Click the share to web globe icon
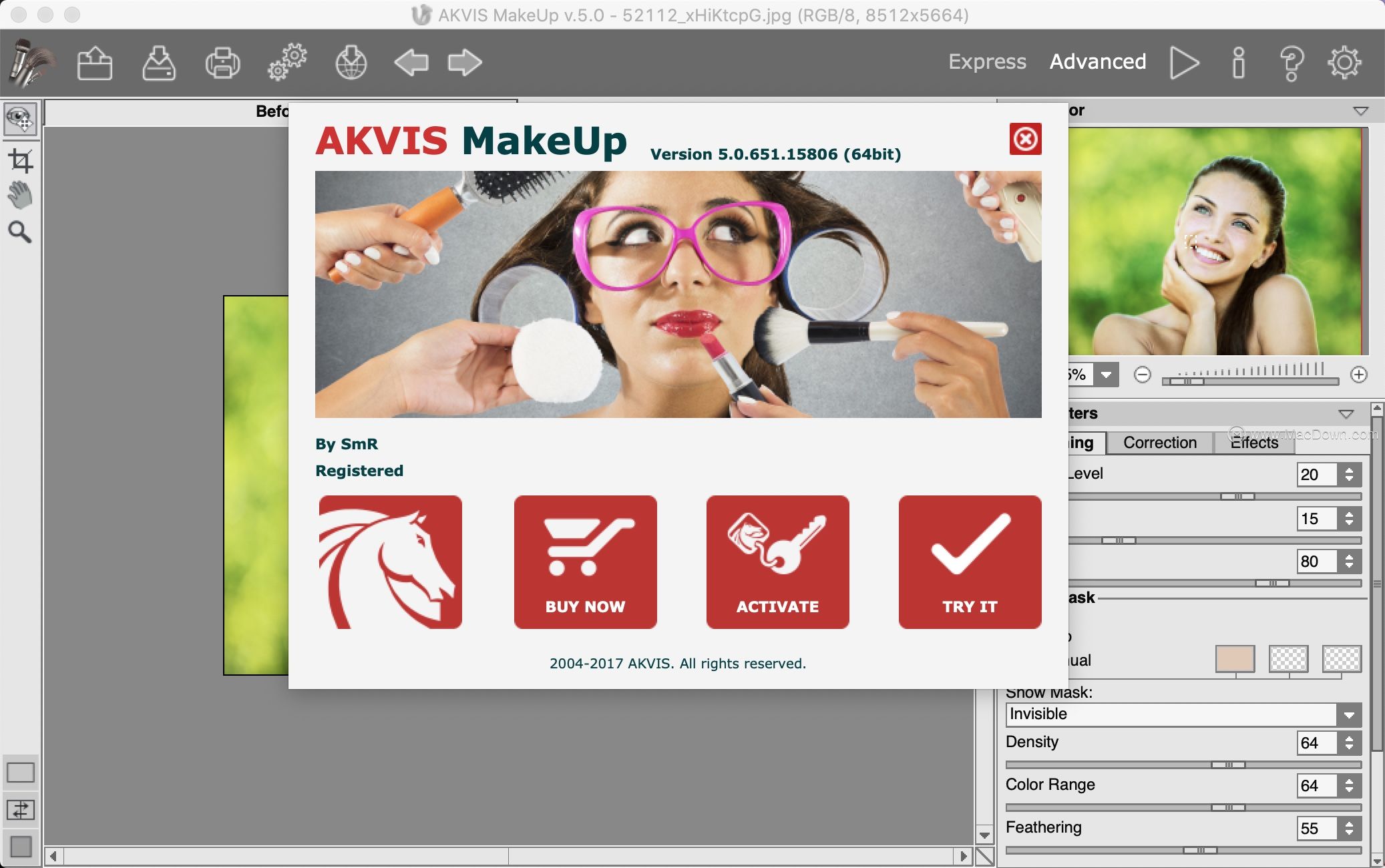The image size is (1385, 868). [351, 63]
